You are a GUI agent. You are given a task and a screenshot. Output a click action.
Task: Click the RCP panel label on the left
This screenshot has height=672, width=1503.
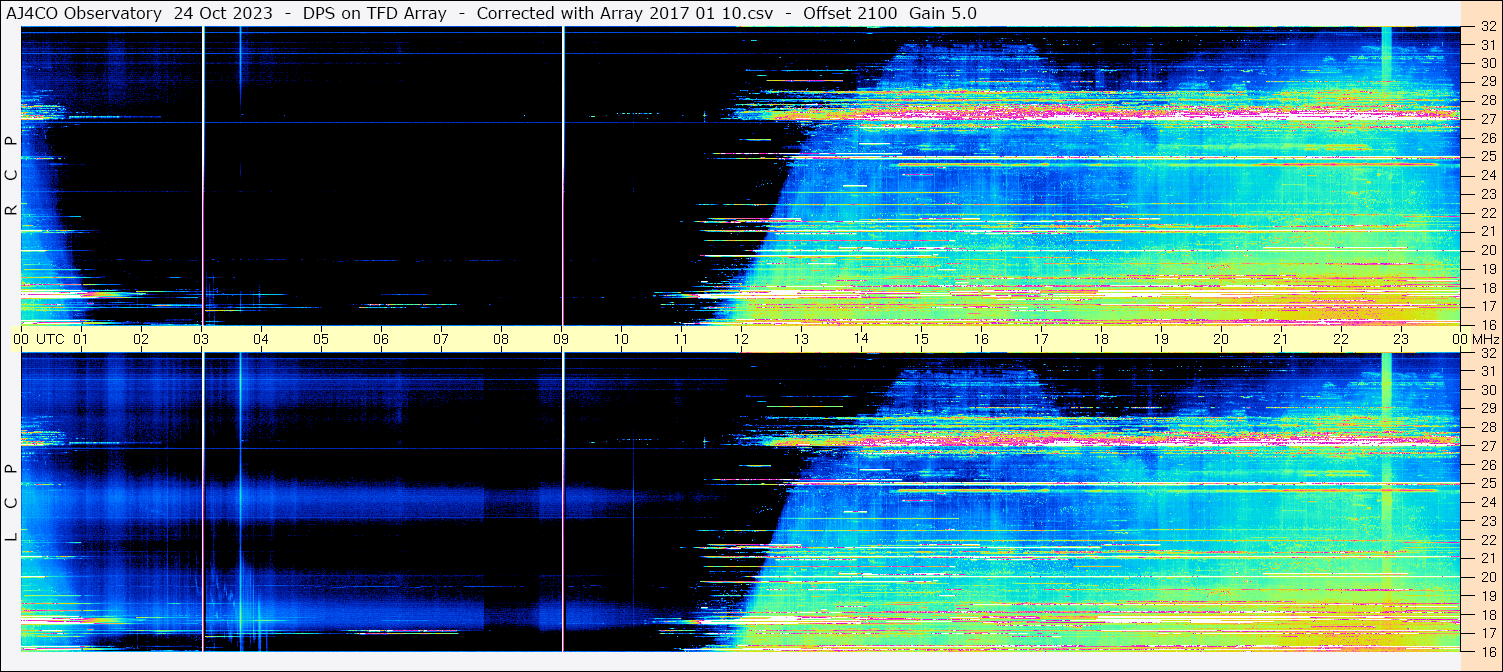click(11, 175)
